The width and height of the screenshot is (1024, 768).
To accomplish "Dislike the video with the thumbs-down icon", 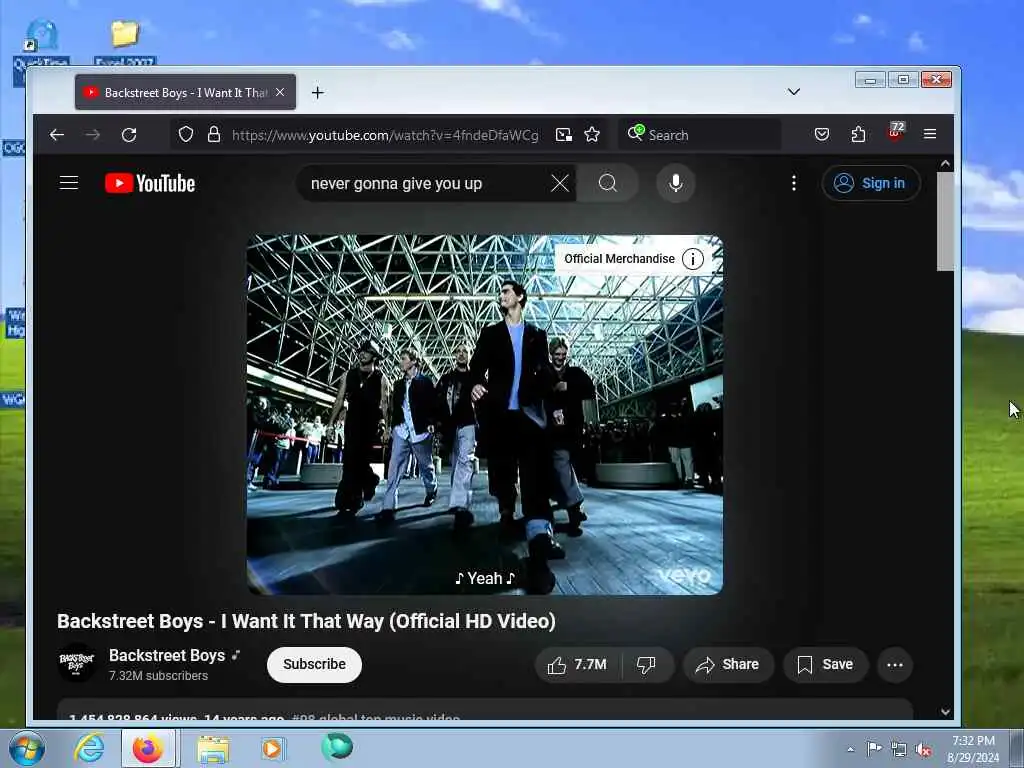I will pyautogui.click(x=646, y=665).
